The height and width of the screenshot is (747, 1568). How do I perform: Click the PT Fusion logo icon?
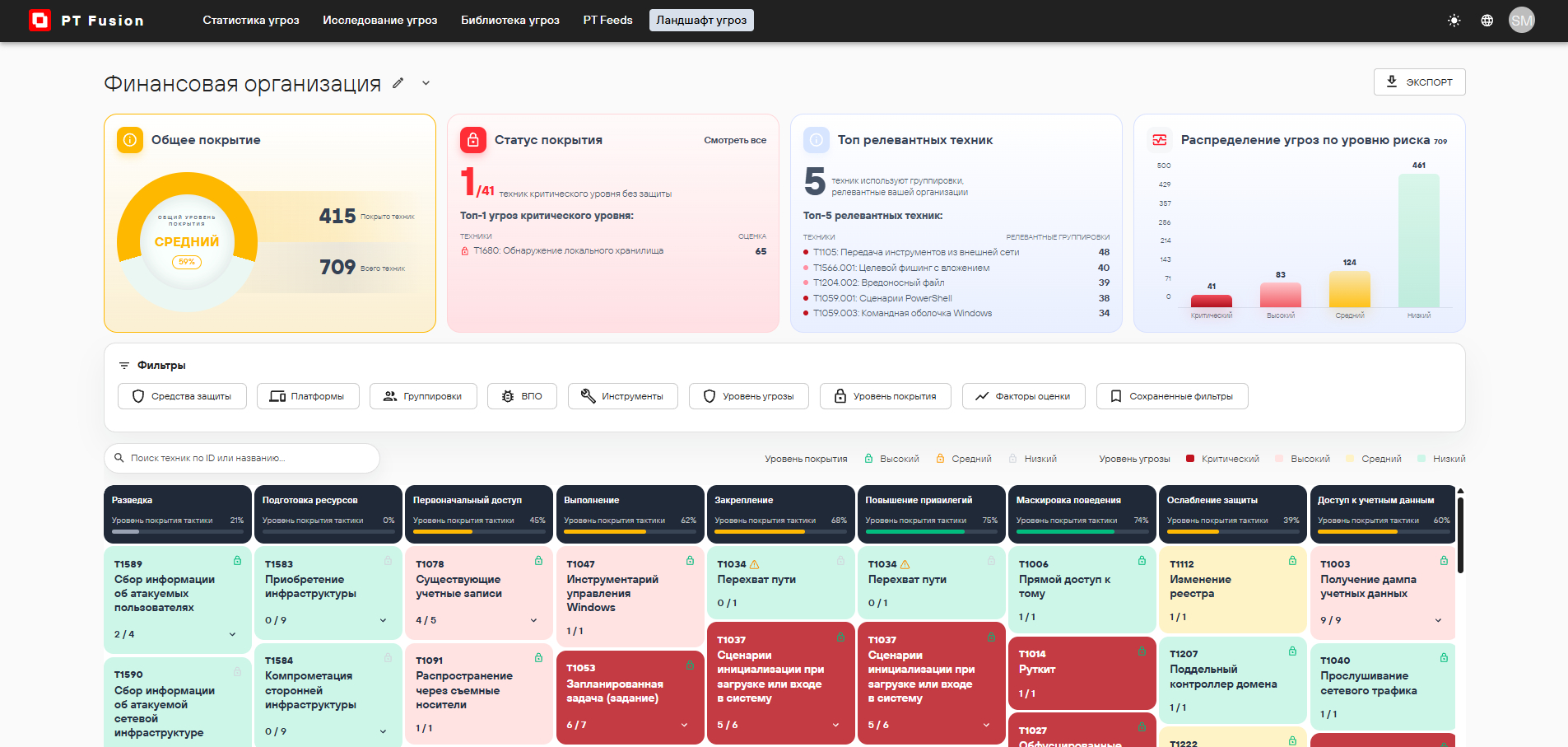pos(40,21)
